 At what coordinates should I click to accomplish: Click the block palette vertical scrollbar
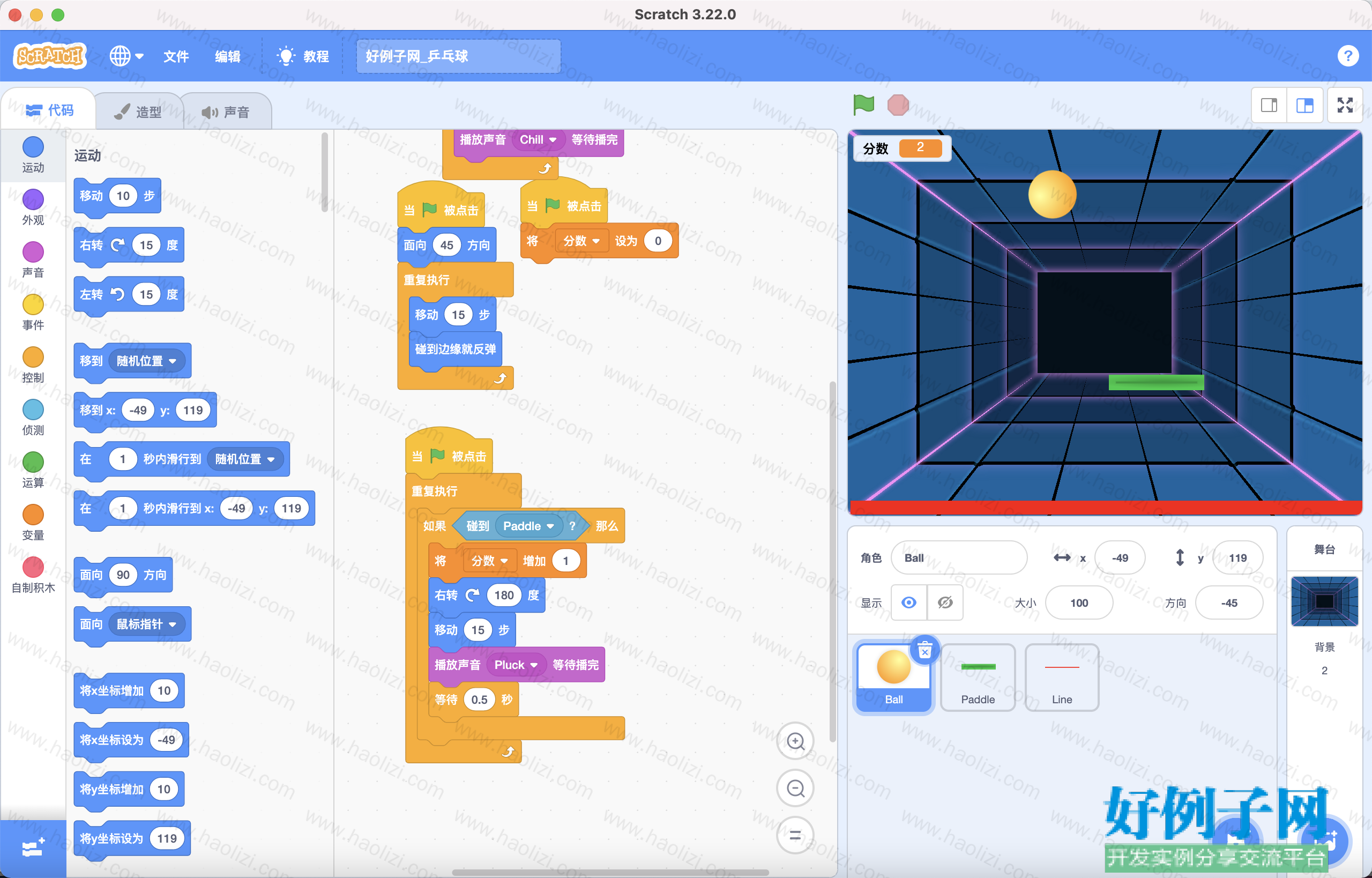coord(324,171)
